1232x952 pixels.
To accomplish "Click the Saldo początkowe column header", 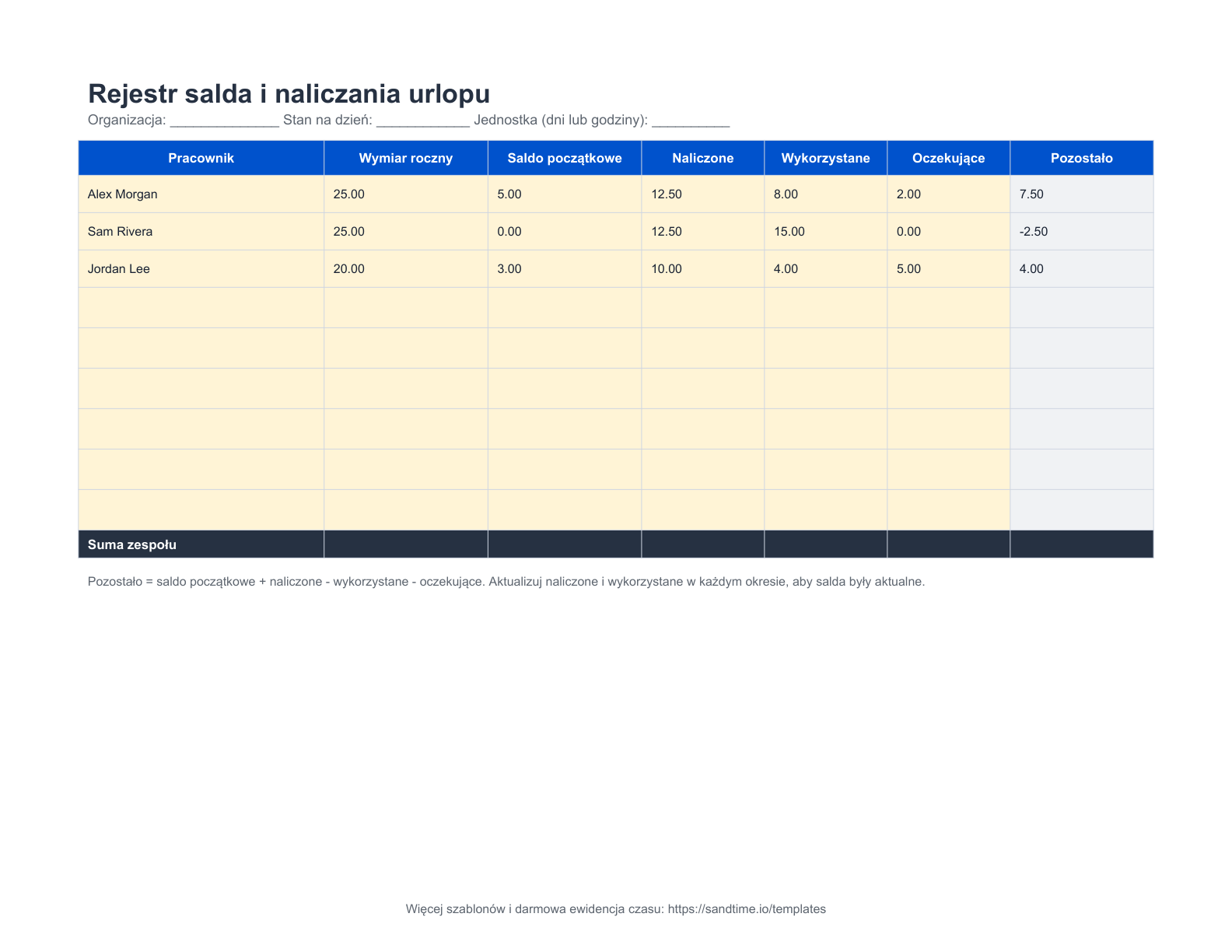I will 565,158.
